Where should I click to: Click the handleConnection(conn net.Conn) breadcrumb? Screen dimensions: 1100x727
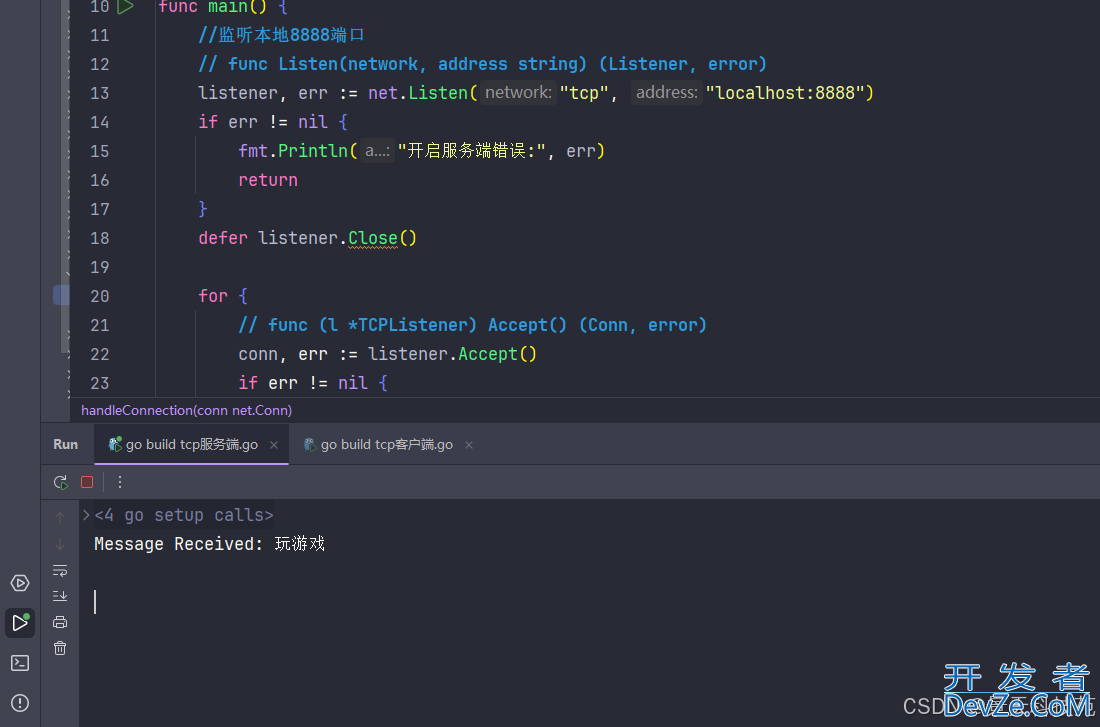(186, 410)
